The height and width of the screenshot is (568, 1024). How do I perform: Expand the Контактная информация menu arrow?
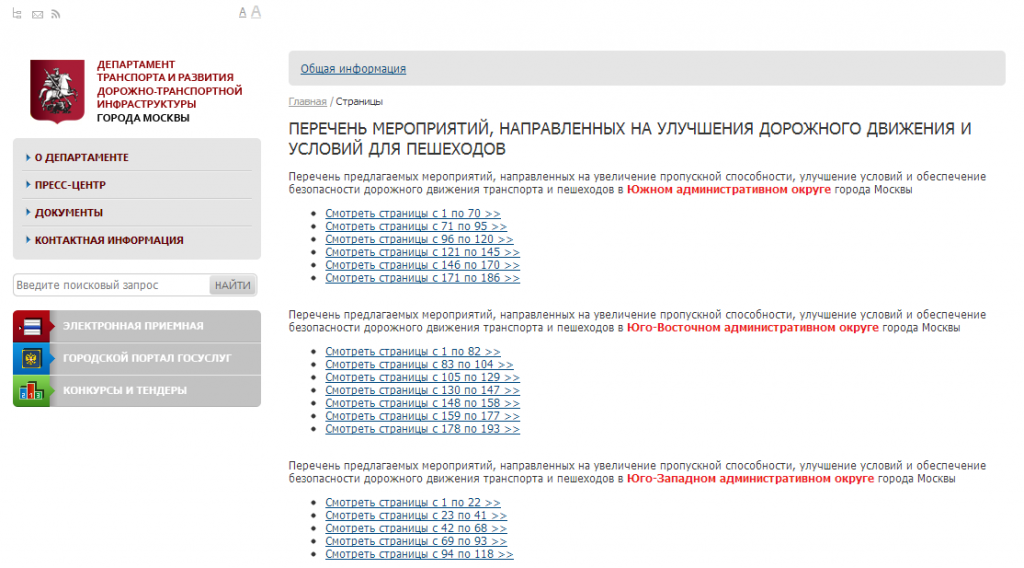tap(28, 240)
